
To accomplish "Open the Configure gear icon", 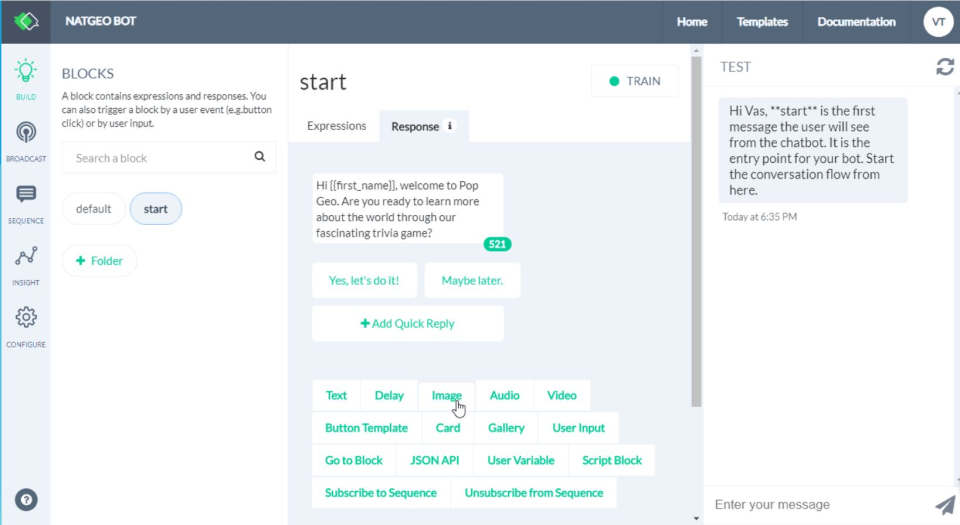I will pos(26,324).
